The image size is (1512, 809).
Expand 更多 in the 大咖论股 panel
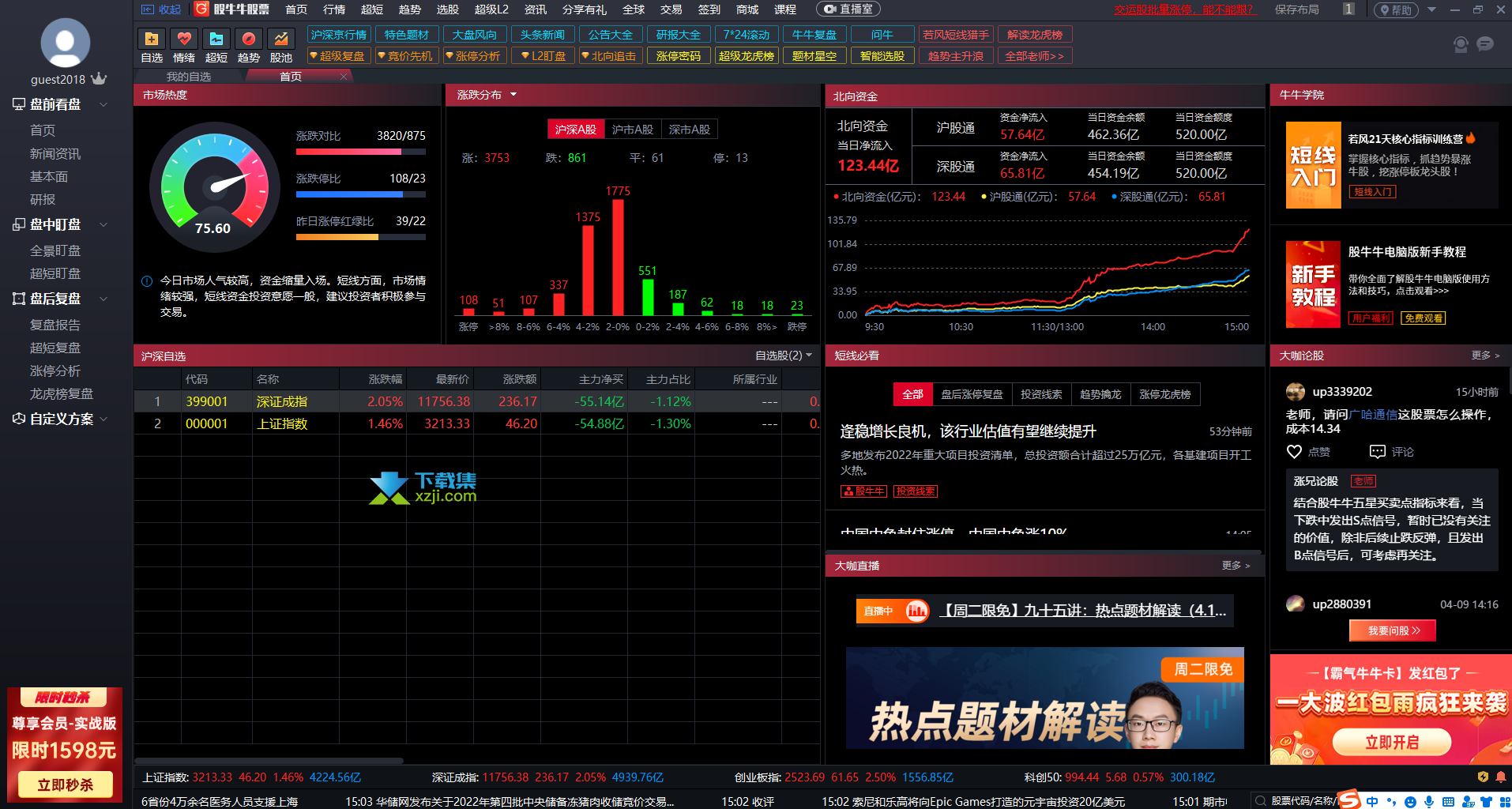click(1486, 356)
